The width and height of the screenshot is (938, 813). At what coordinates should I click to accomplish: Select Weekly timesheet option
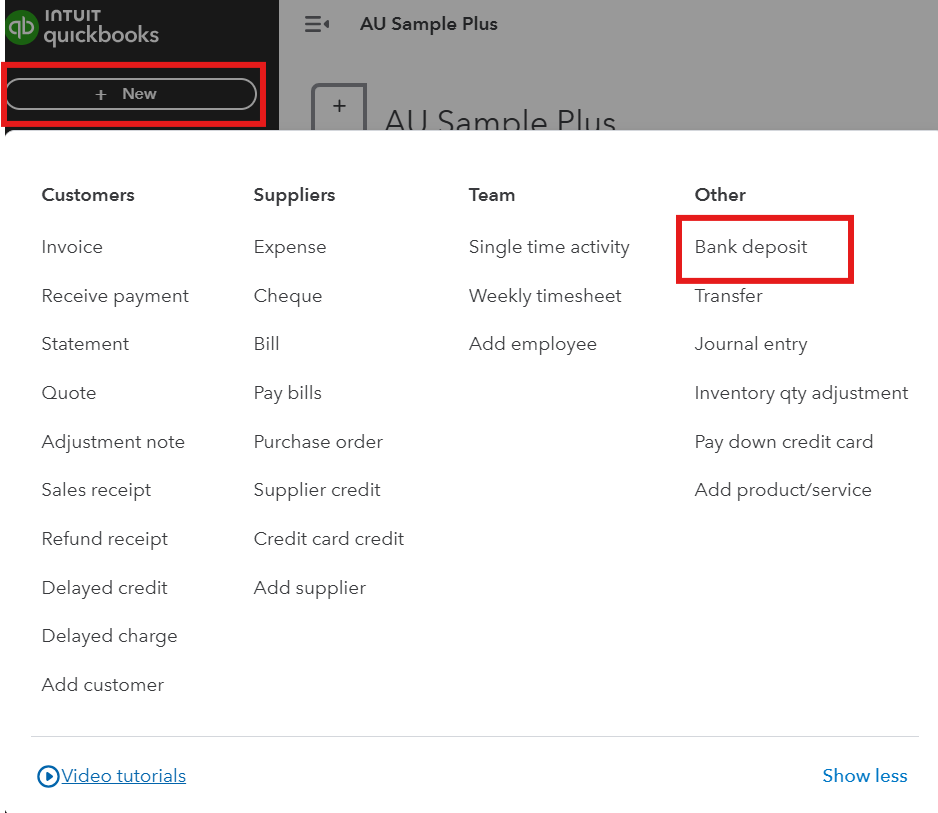pos(545,296)
